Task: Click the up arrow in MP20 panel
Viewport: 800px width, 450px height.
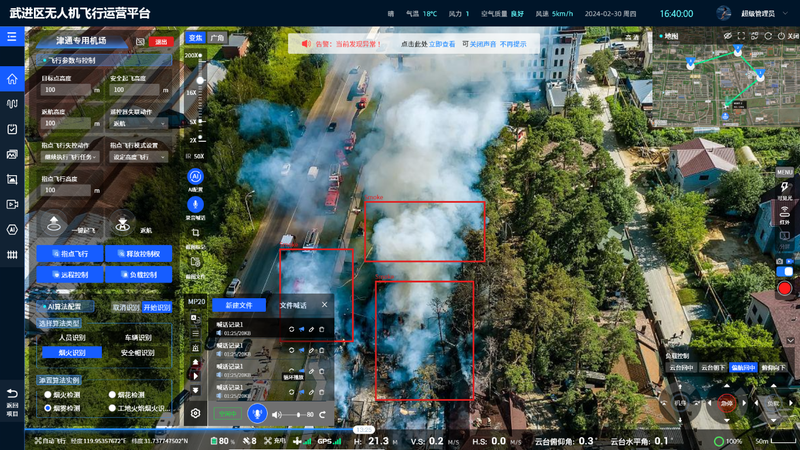Action: tap(195, 362)
